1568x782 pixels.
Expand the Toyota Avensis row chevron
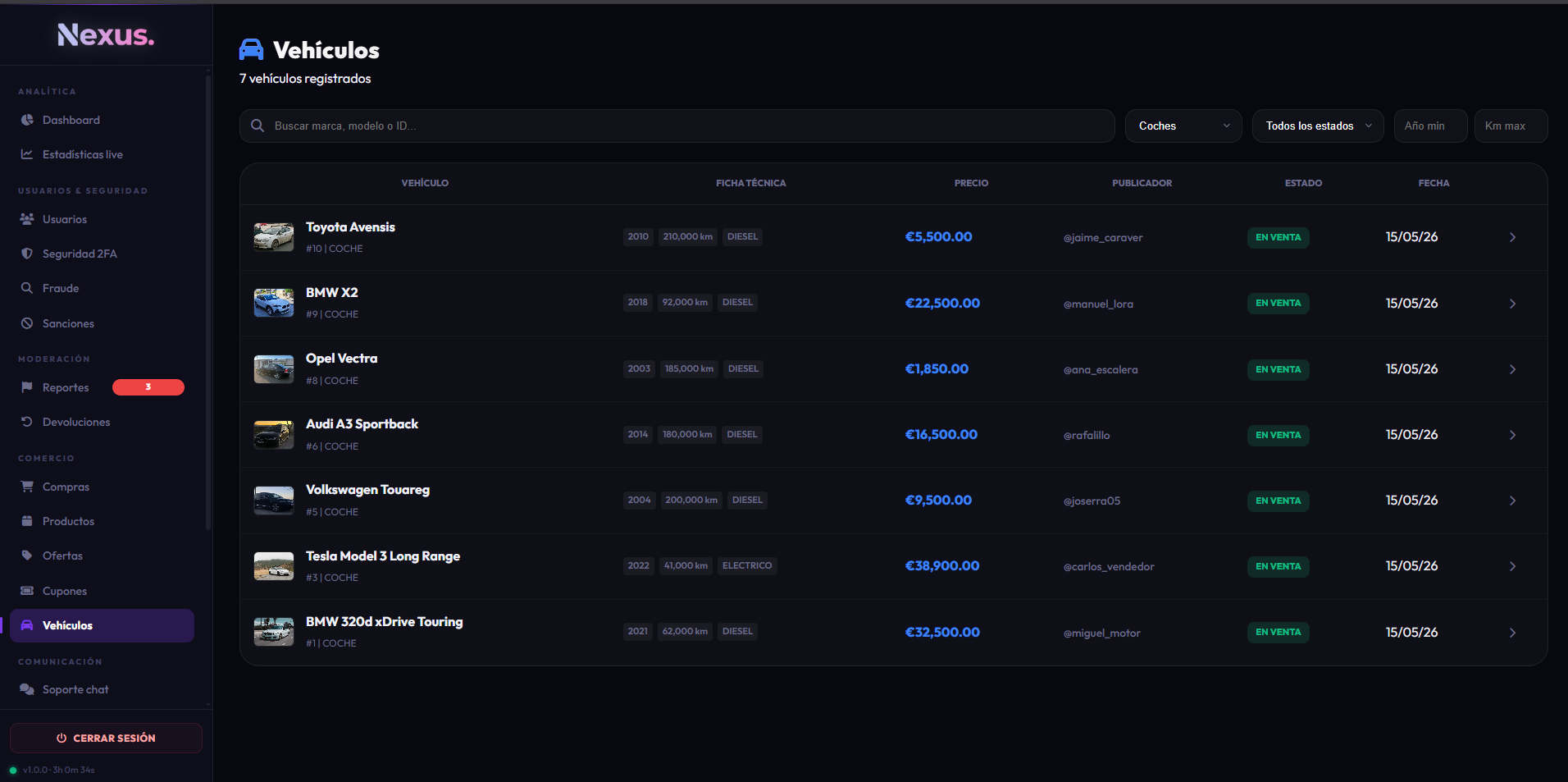tap(1512, 237)
